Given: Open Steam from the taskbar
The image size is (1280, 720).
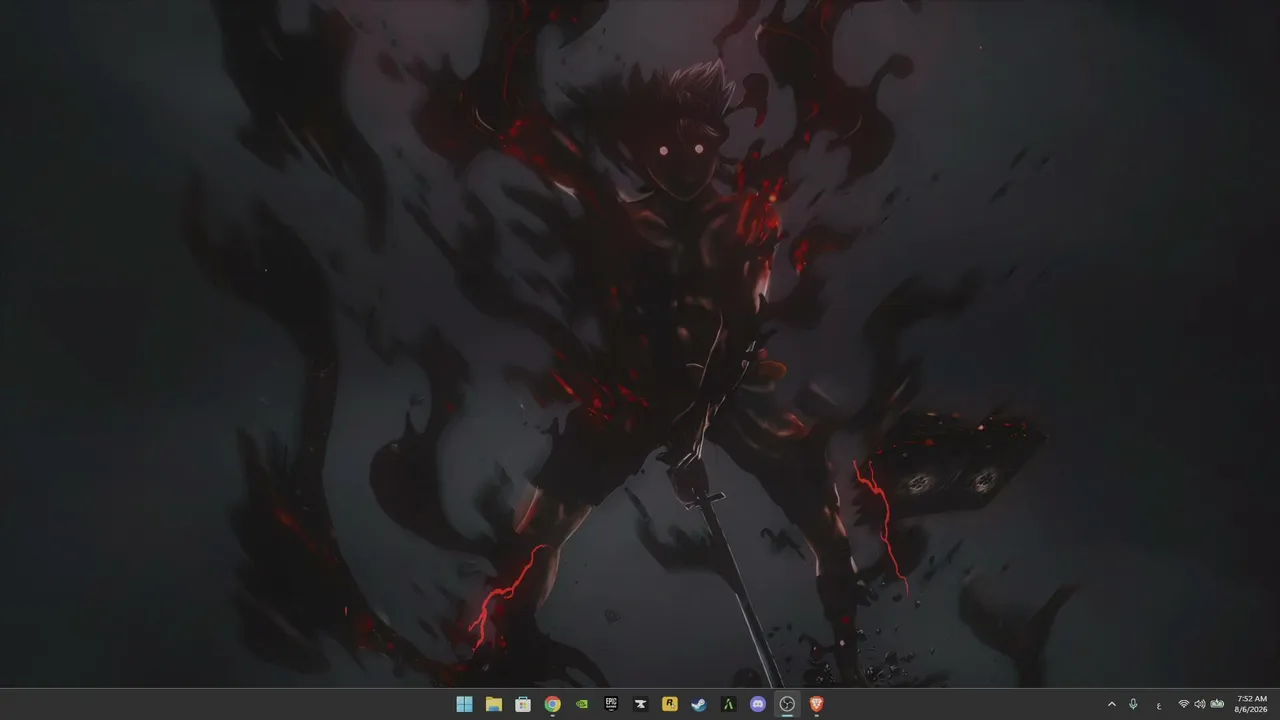Looking at the screenshot, I should pyautogui.click(x=699, y=704).
